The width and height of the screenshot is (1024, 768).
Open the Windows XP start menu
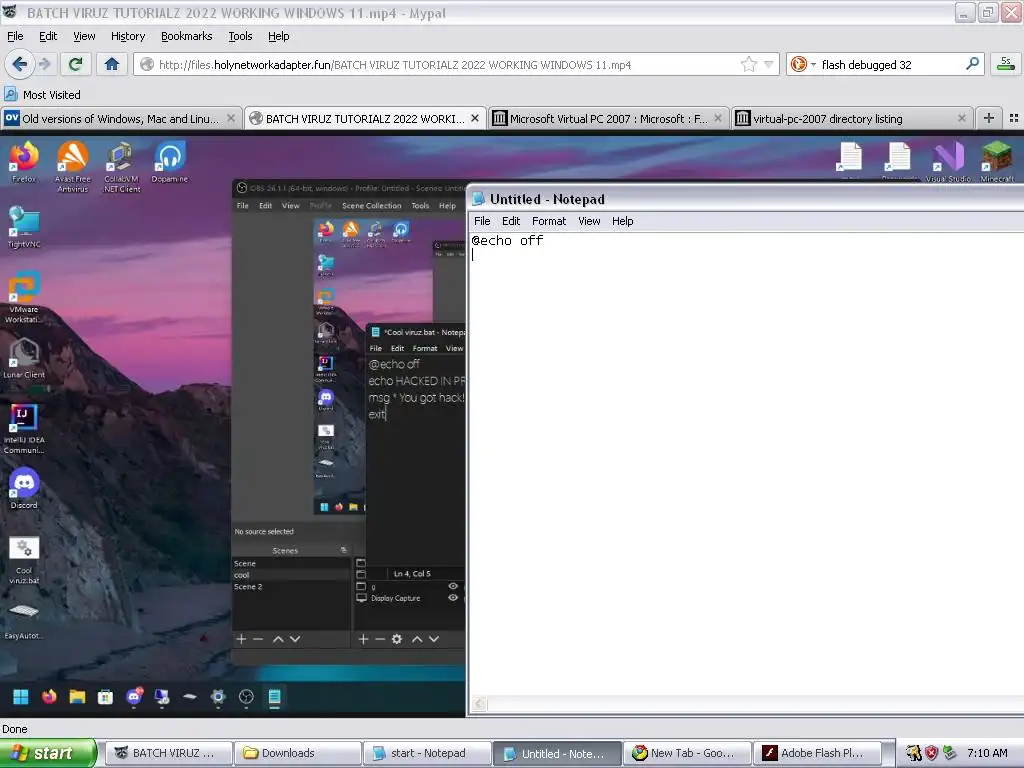(48, 753)
